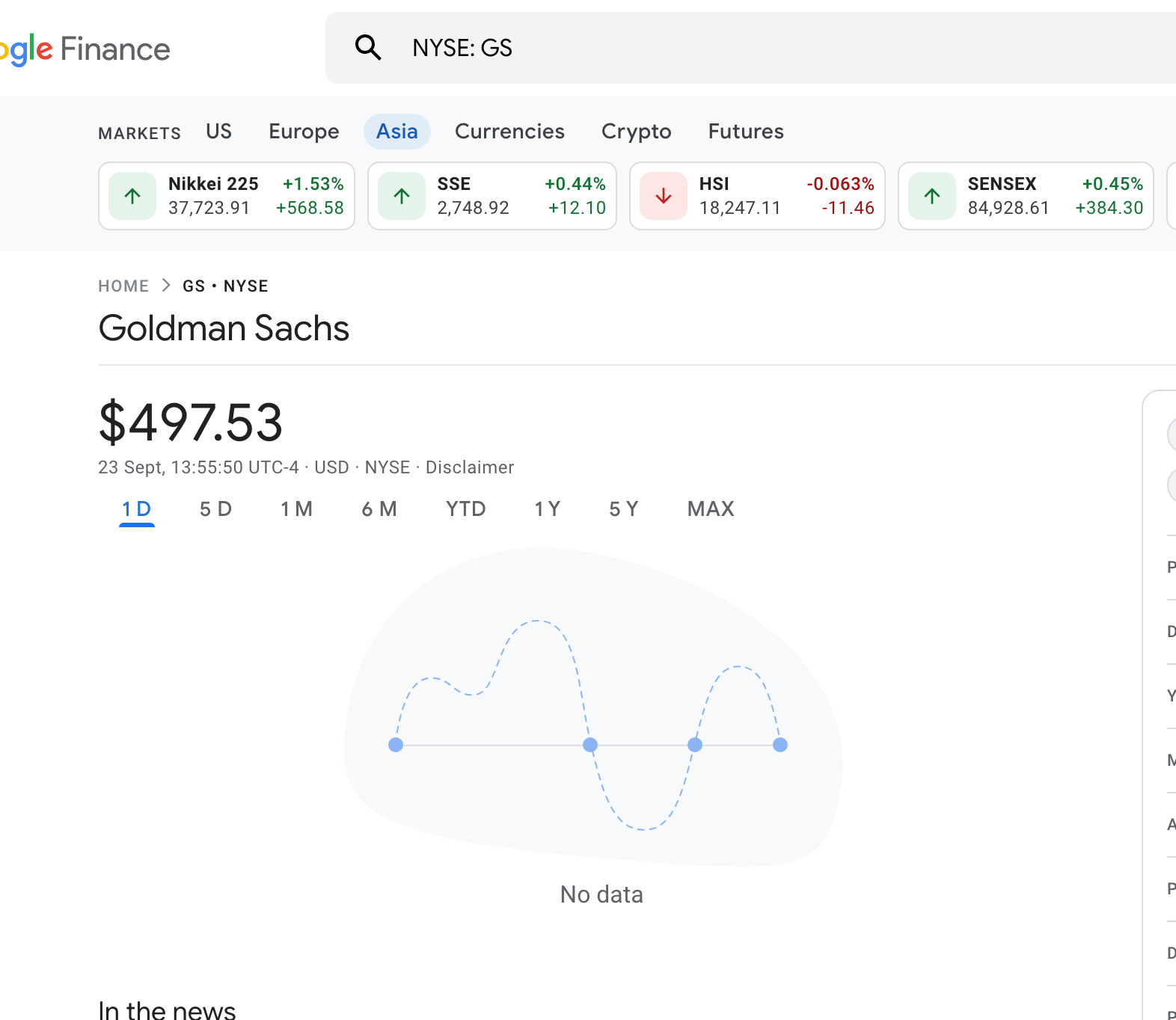Open the Nikkei 225 index card
This screenshot has width=1176, height=1020.
227,196
